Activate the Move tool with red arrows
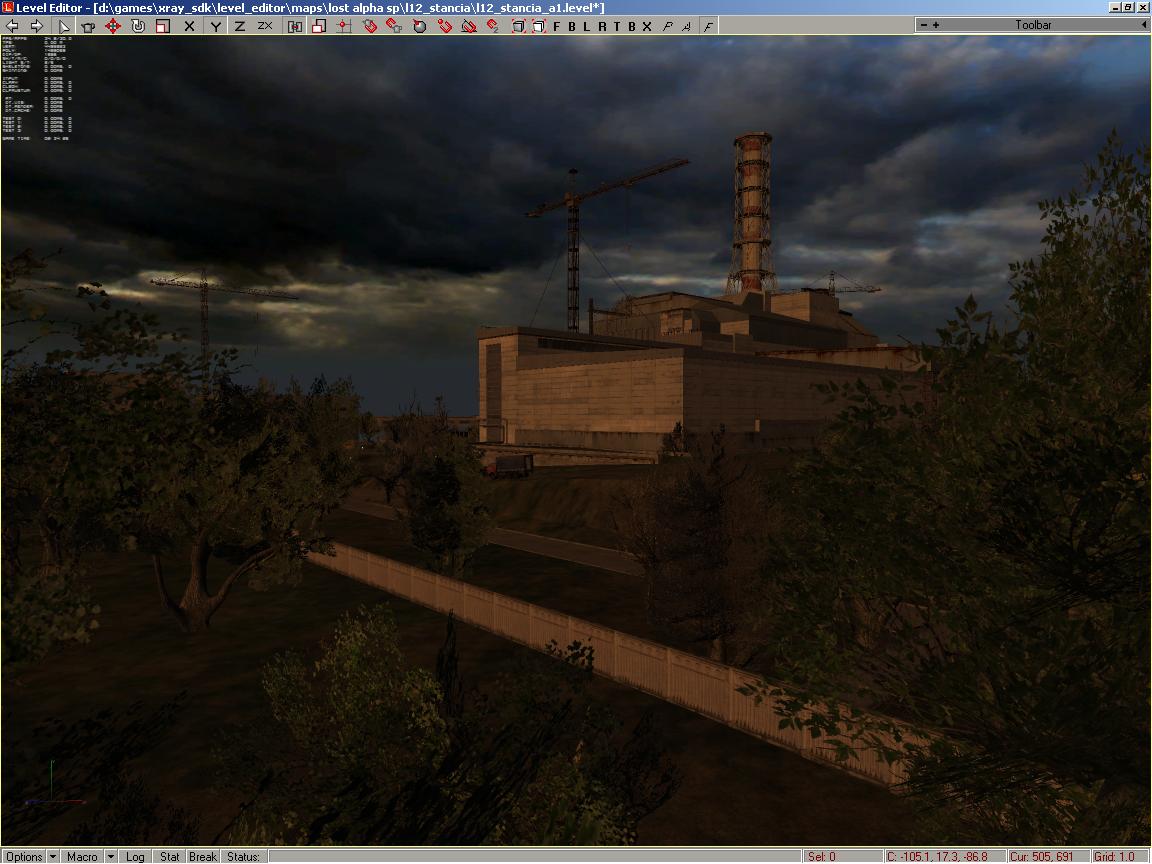This screenshot has height=864, width=1152. click(112, 26)
